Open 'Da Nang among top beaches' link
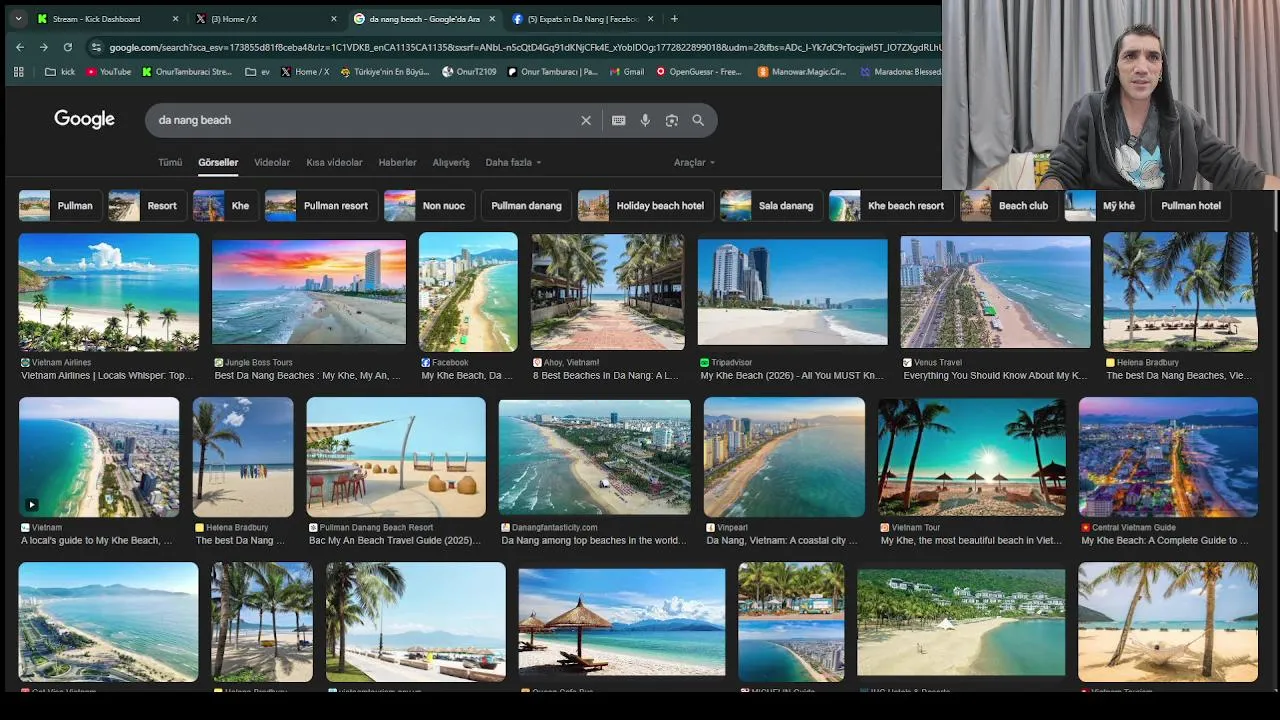Screen dimensions: 1280x720 coord(594,541)
